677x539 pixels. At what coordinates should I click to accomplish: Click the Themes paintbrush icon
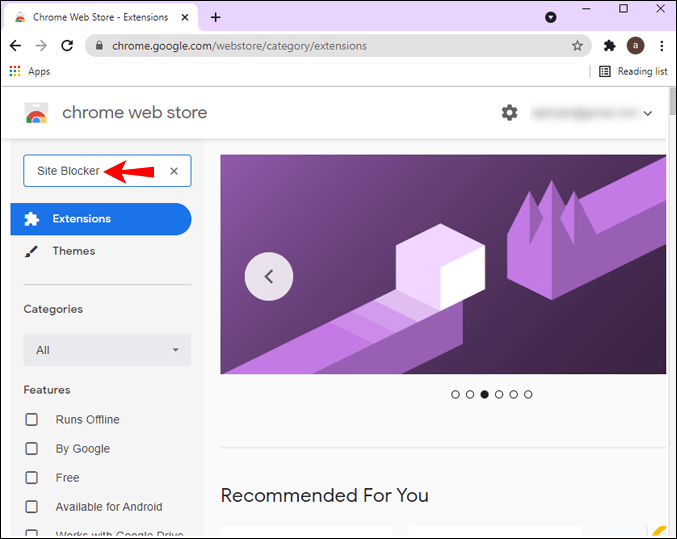tap(31, 251)
